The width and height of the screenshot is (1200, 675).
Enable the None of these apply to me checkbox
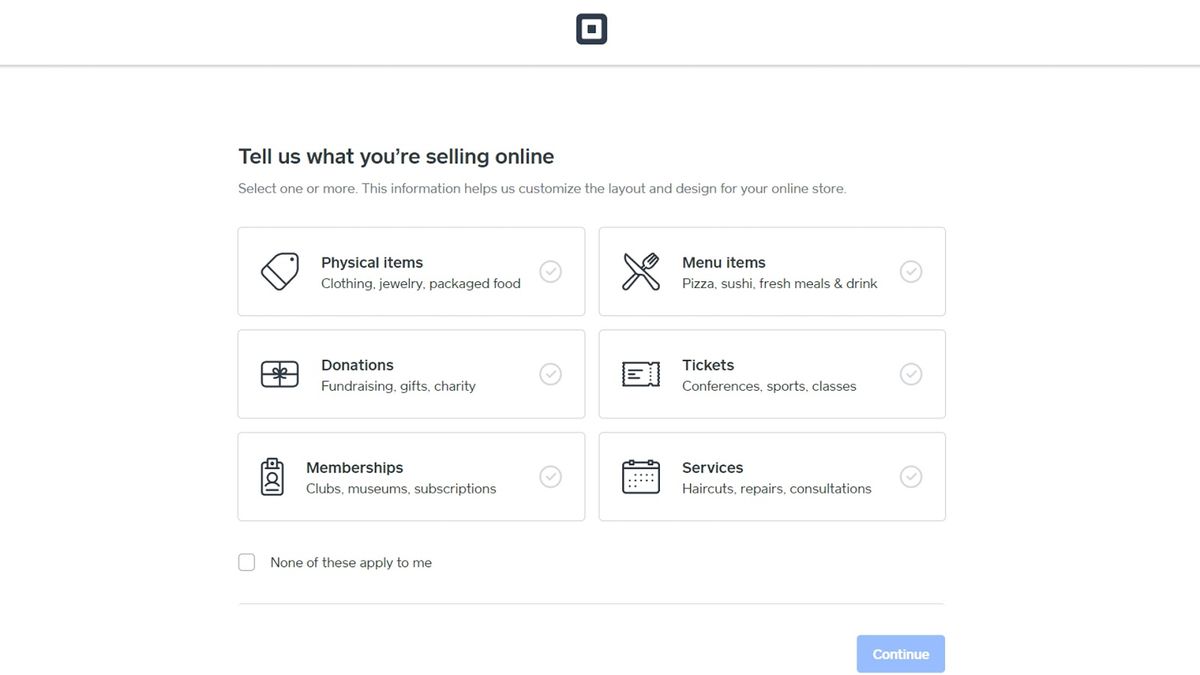click(x=246, y=561)
